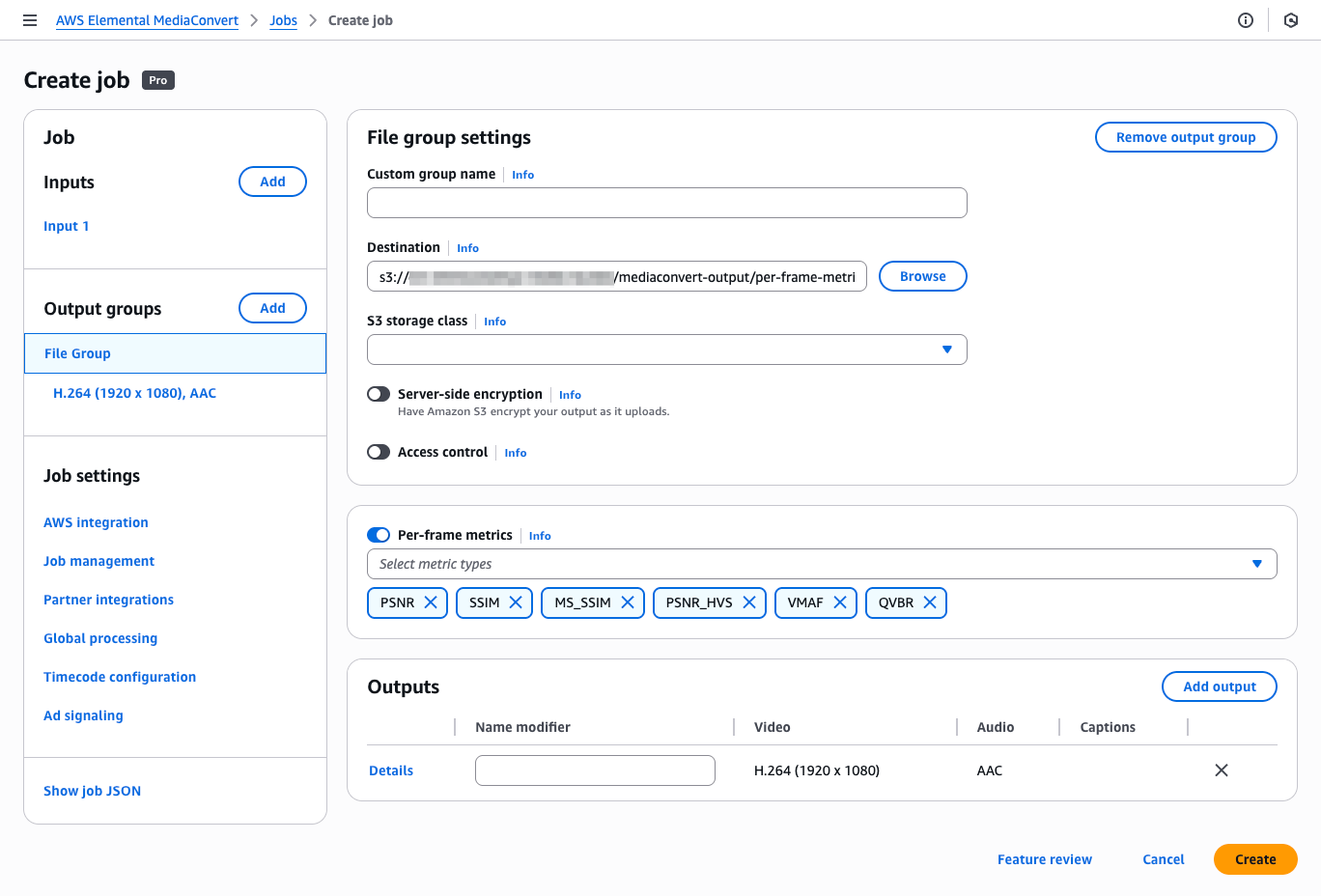Viewport: 1321px width, 896px height.
Task: Toggle Server-side encryption switch
Action: tap(379, 394)
